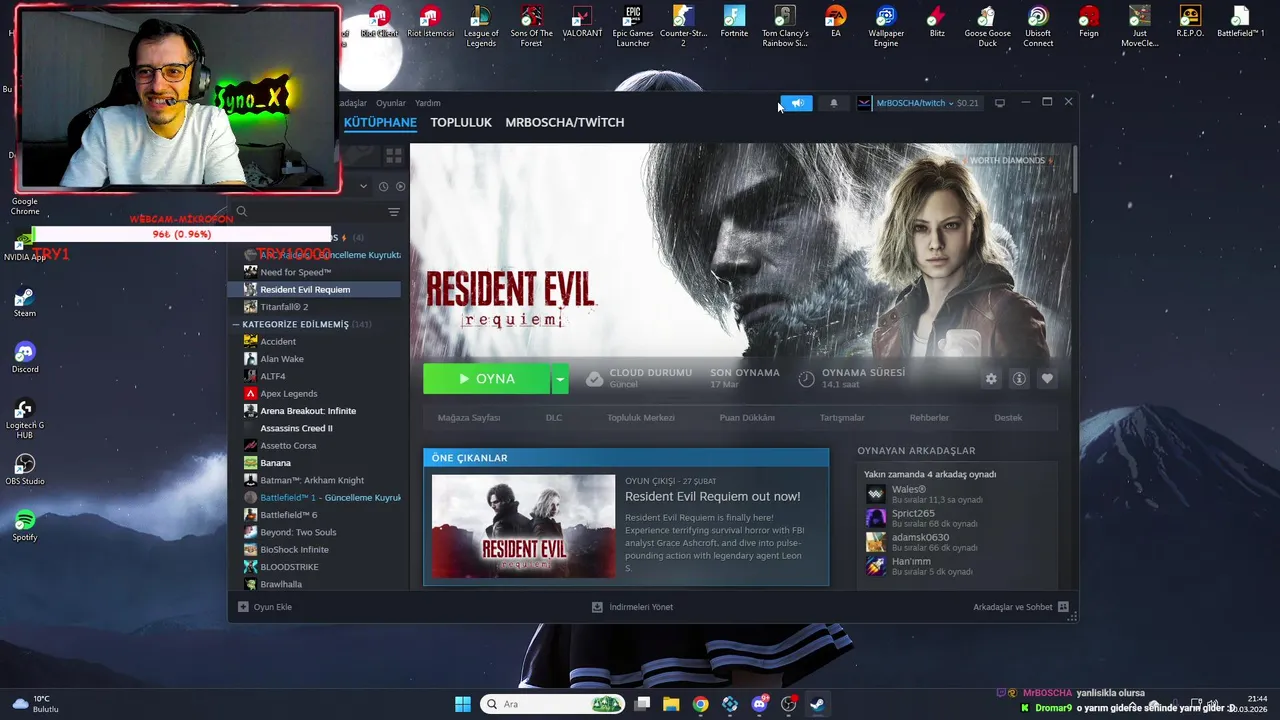
Task: Open friend Sprict265 in friends list
Action: click(x=913, y=513)
